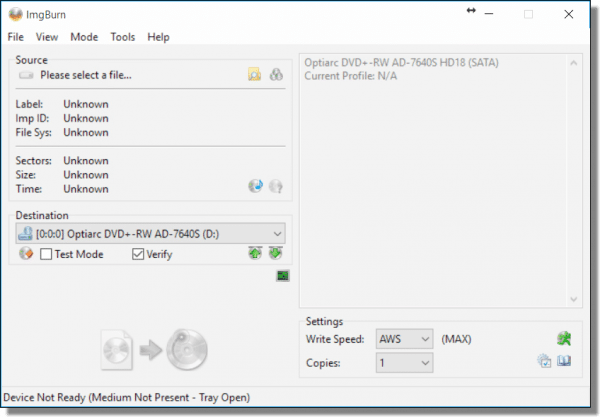Viewport: 600px width, 417px height.
Task: Uncheck the Verify checkbox
Action: tap(138, 254)
